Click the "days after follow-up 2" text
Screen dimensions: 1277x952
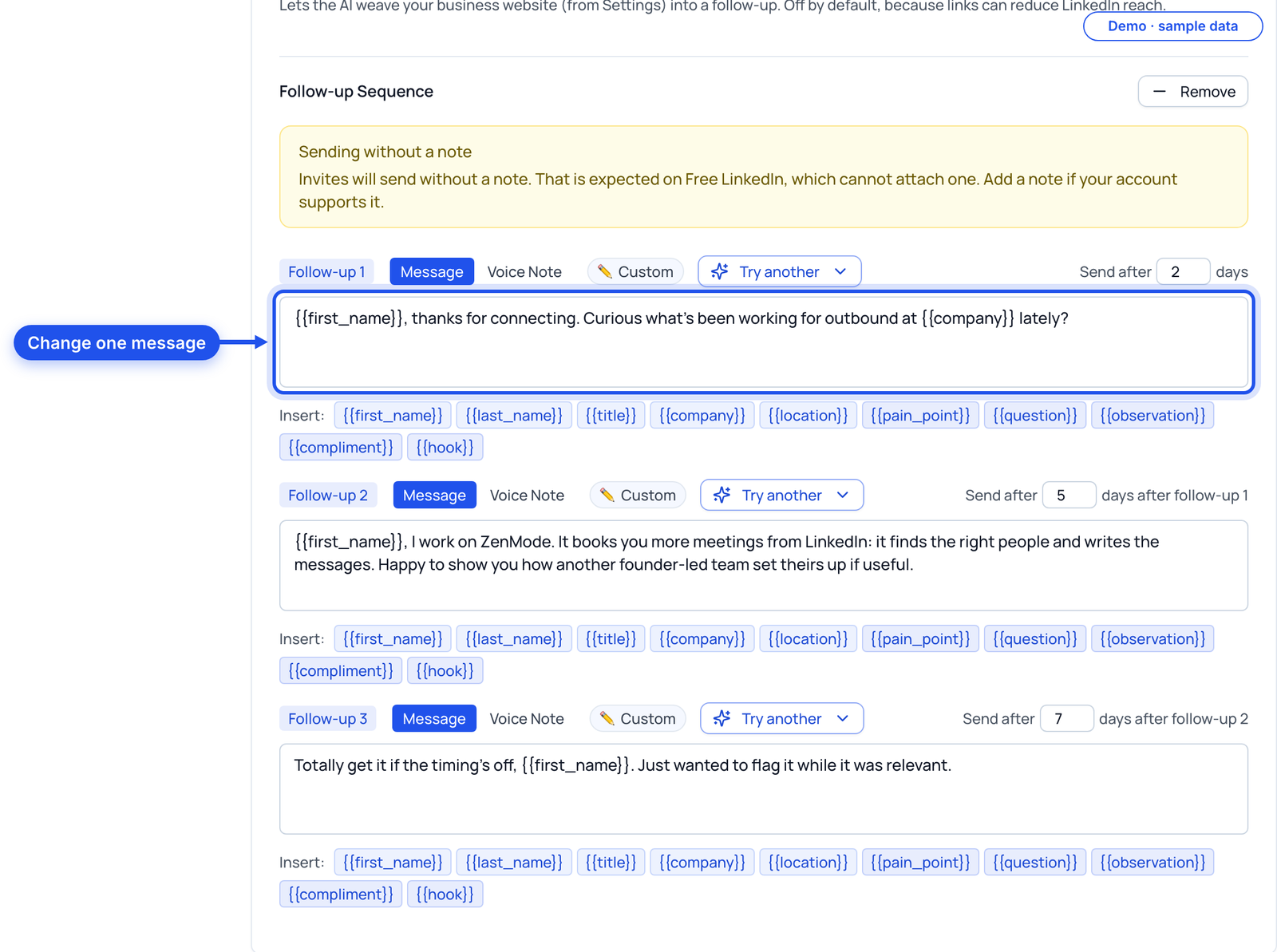[1173, 718]
